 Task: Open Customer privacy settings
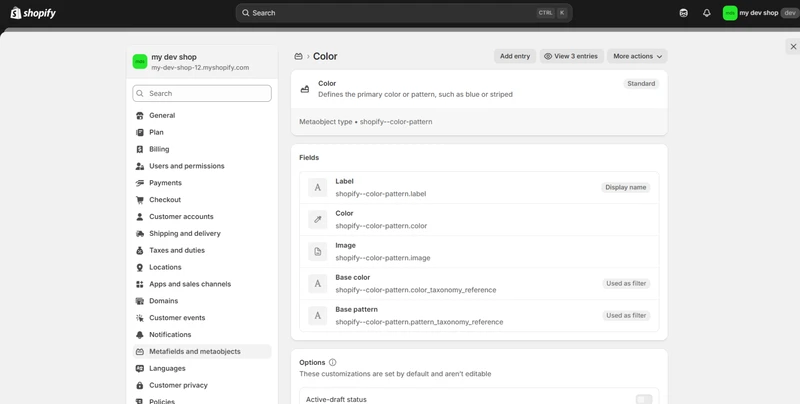[202, 385]
